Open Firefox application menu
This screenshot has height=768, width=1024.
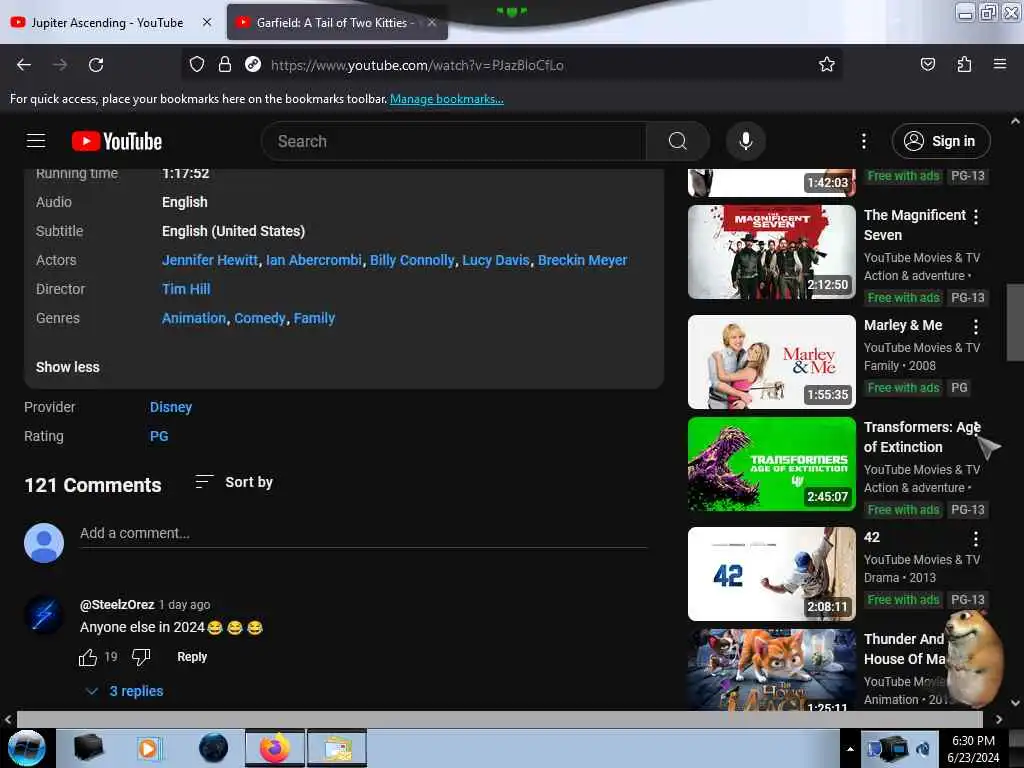(999, 64)
